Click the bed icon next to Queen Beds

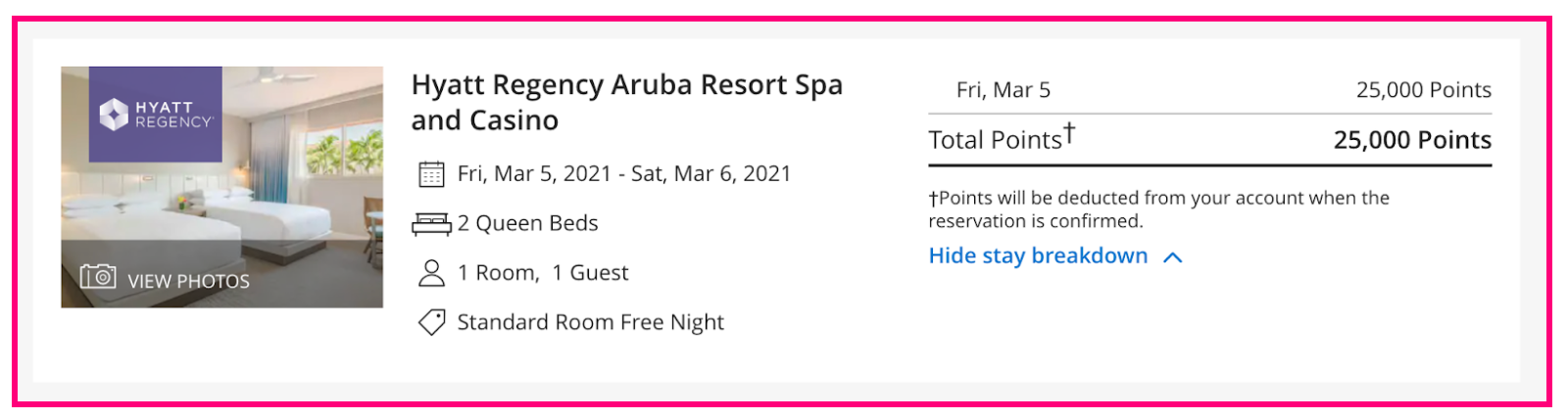coord(431,224)
